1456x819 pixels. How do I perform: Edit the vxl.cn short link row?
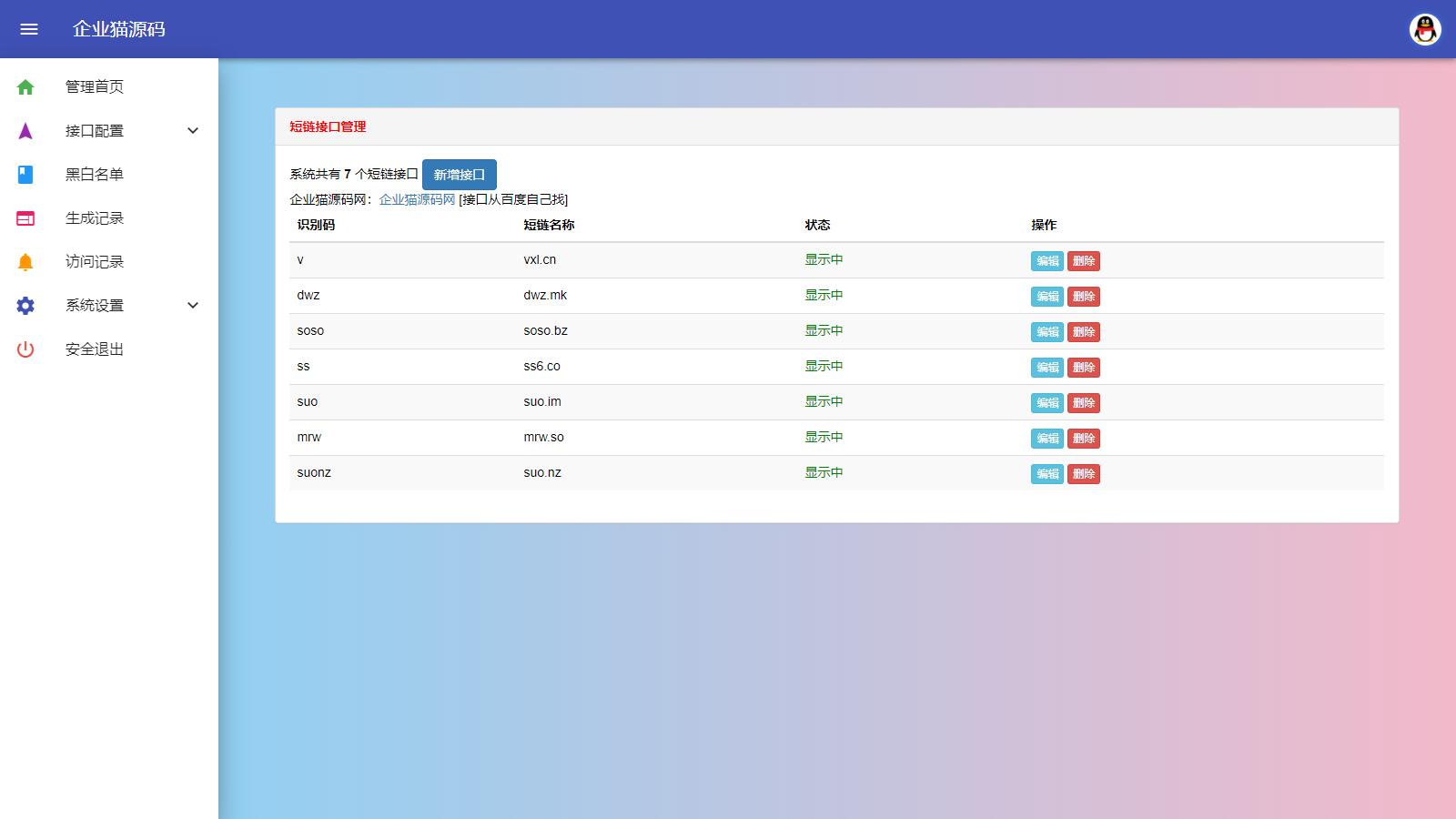point(1046,261)
